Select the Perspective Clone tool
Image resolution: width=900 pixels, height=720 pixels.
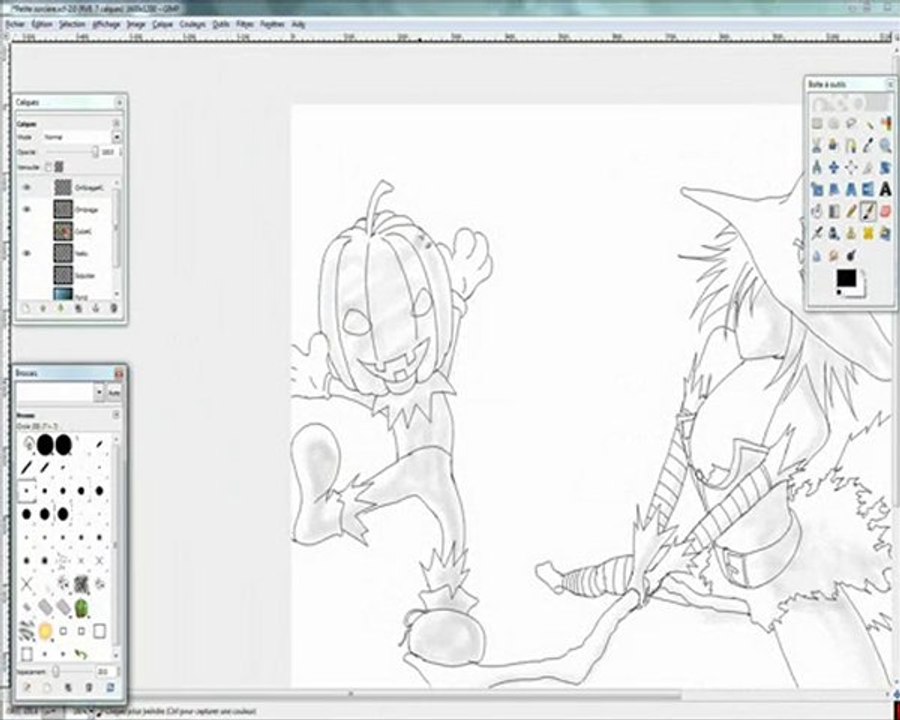[885, 233]
